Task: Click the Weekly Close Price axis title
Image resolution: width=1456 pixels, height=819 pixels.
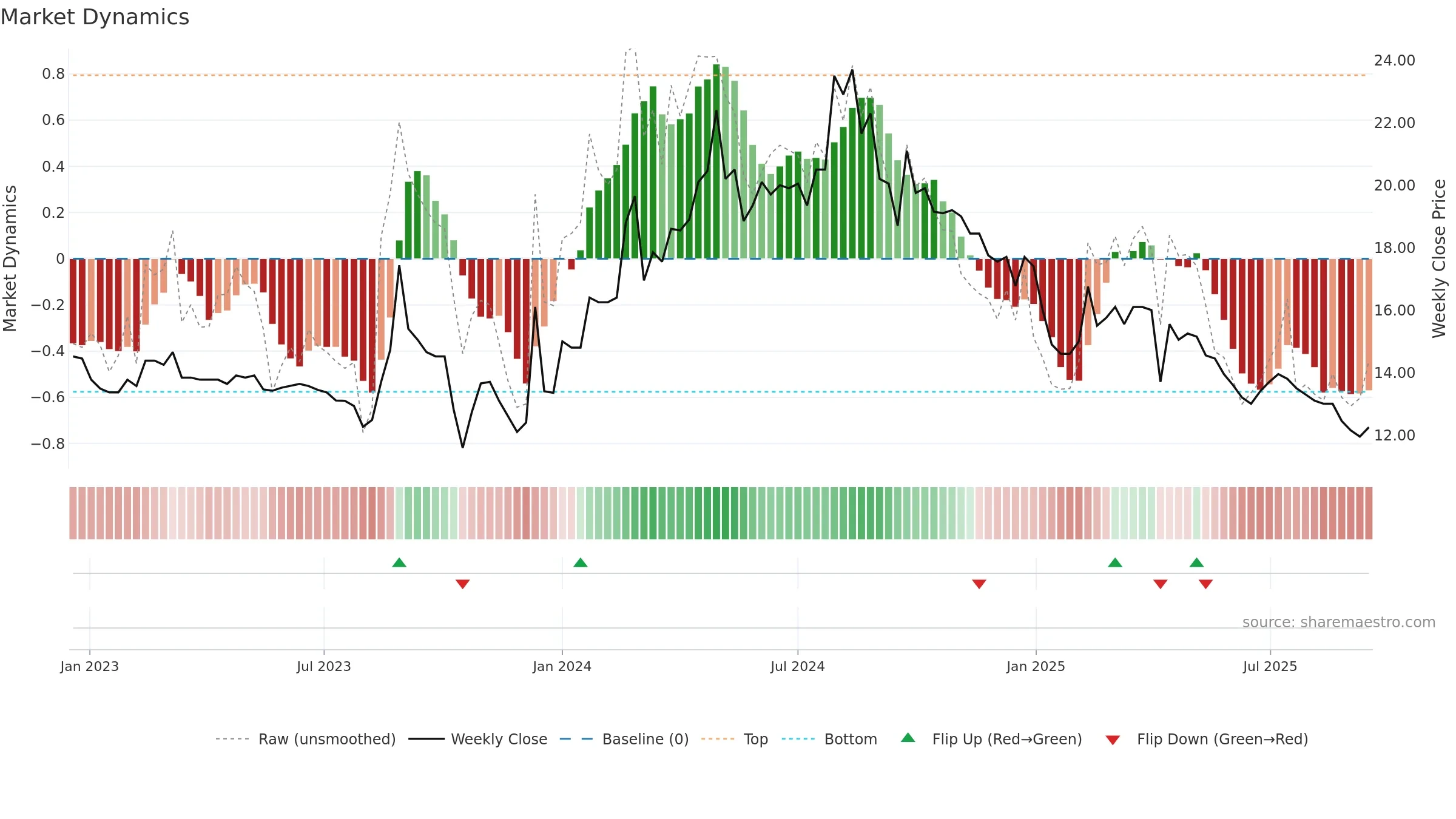Action: tap(1439, 259)
